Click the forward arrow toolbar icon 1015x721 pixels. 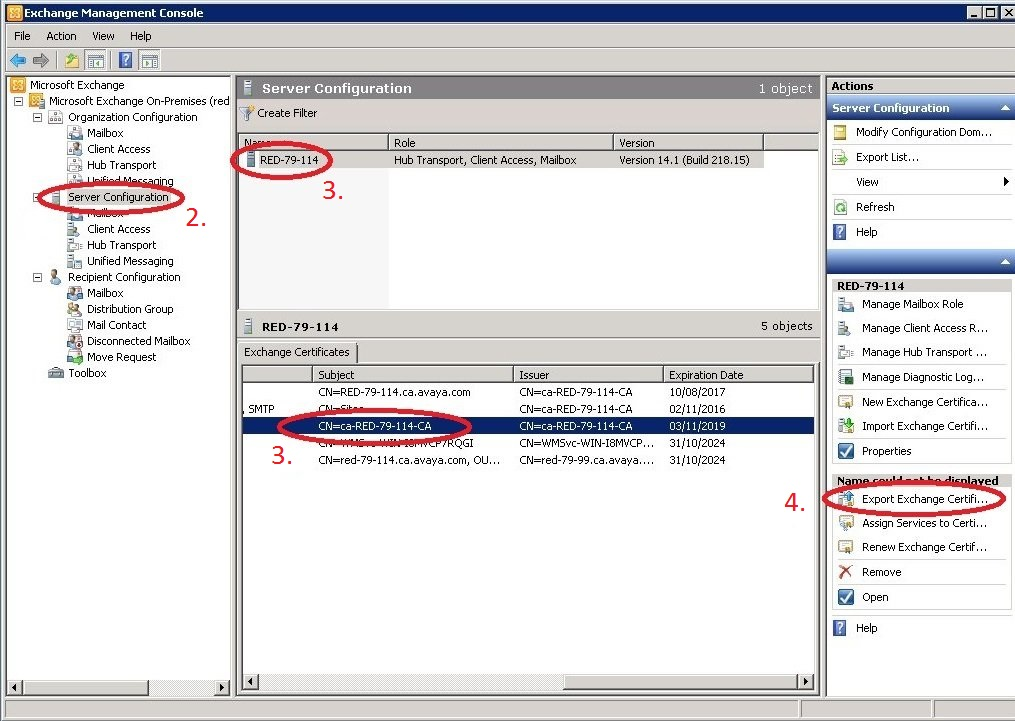[41, 61]
